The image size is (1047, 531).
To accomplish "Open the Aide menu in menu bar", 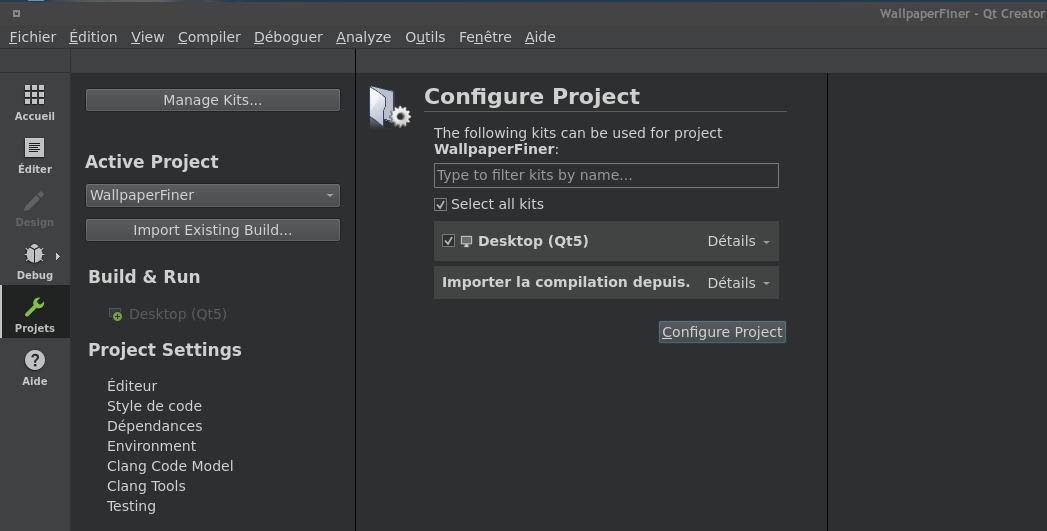I will point(540,37).
